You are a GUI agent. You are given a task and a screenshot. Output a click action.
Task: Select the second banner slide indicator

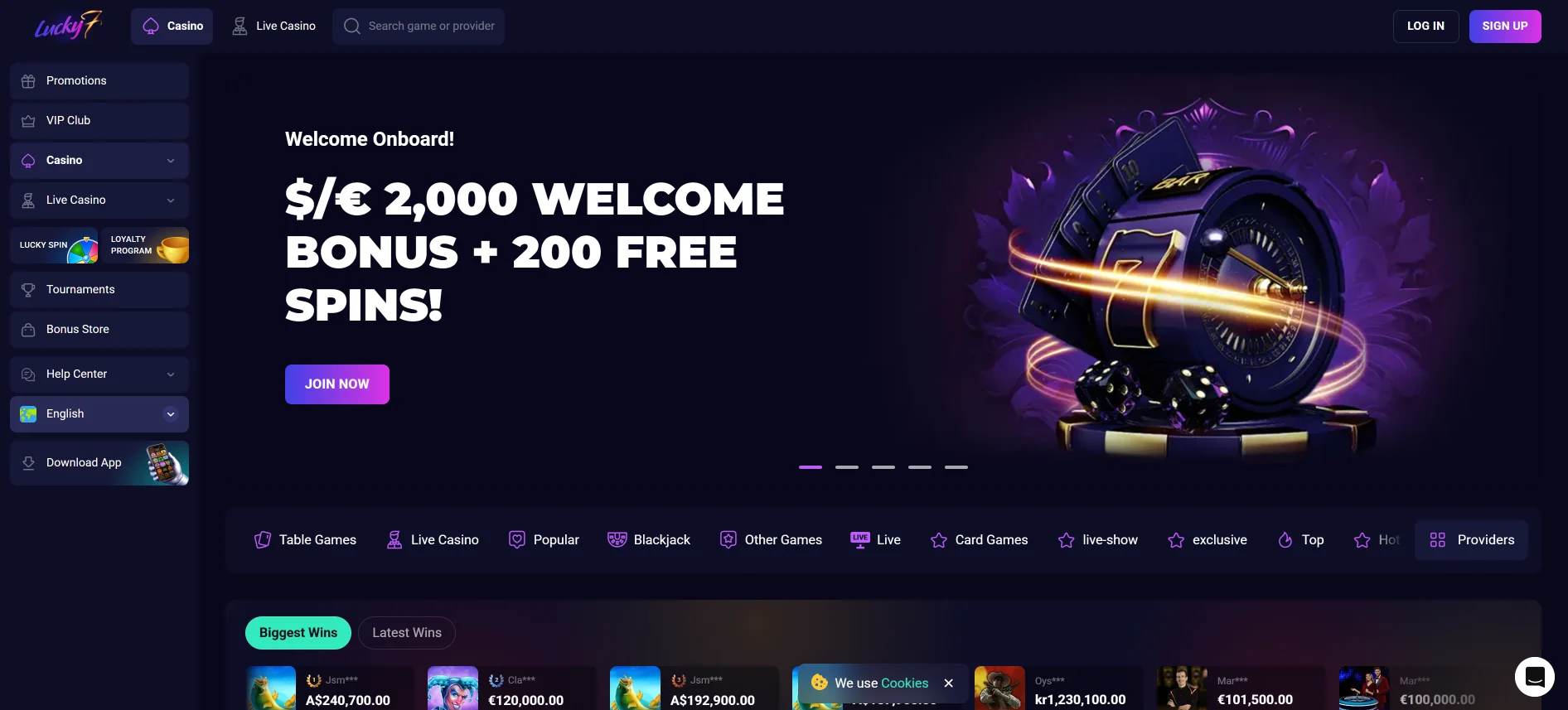click(x=847, y=467)
